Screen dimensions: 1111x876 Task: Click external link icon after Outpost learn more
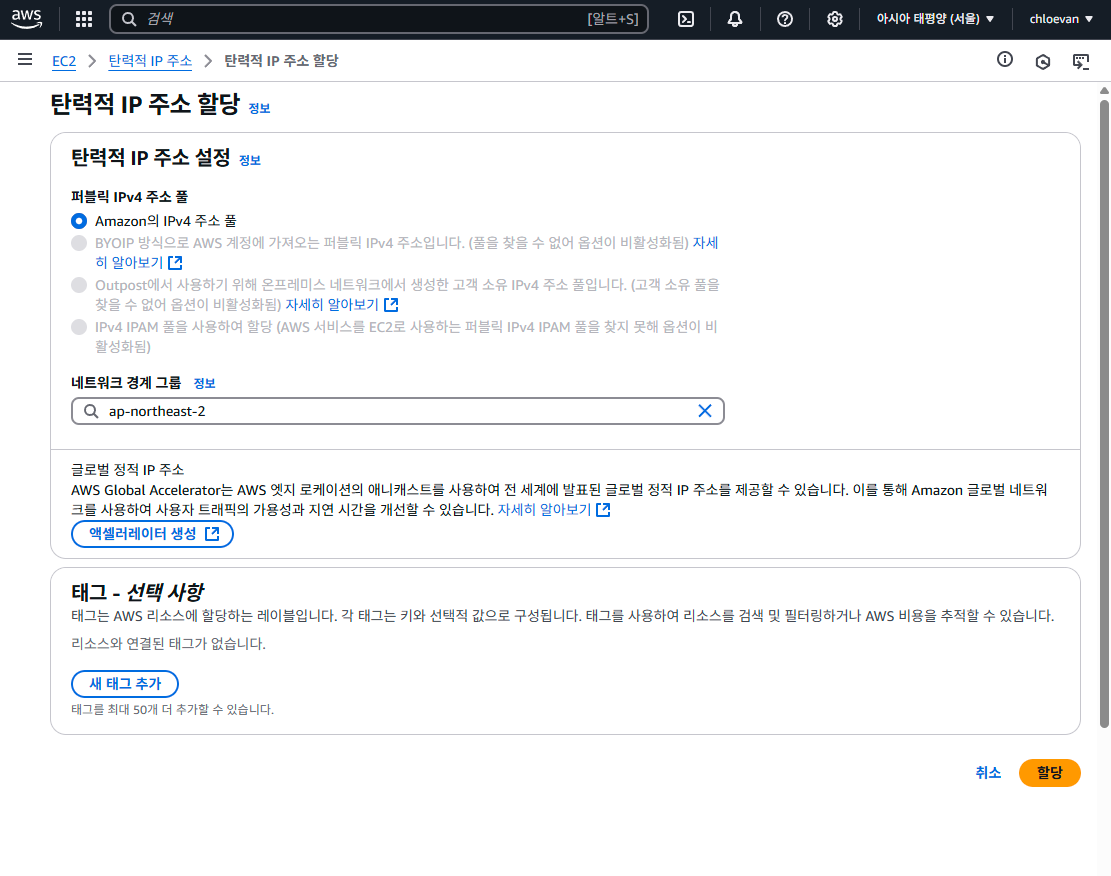391,305
